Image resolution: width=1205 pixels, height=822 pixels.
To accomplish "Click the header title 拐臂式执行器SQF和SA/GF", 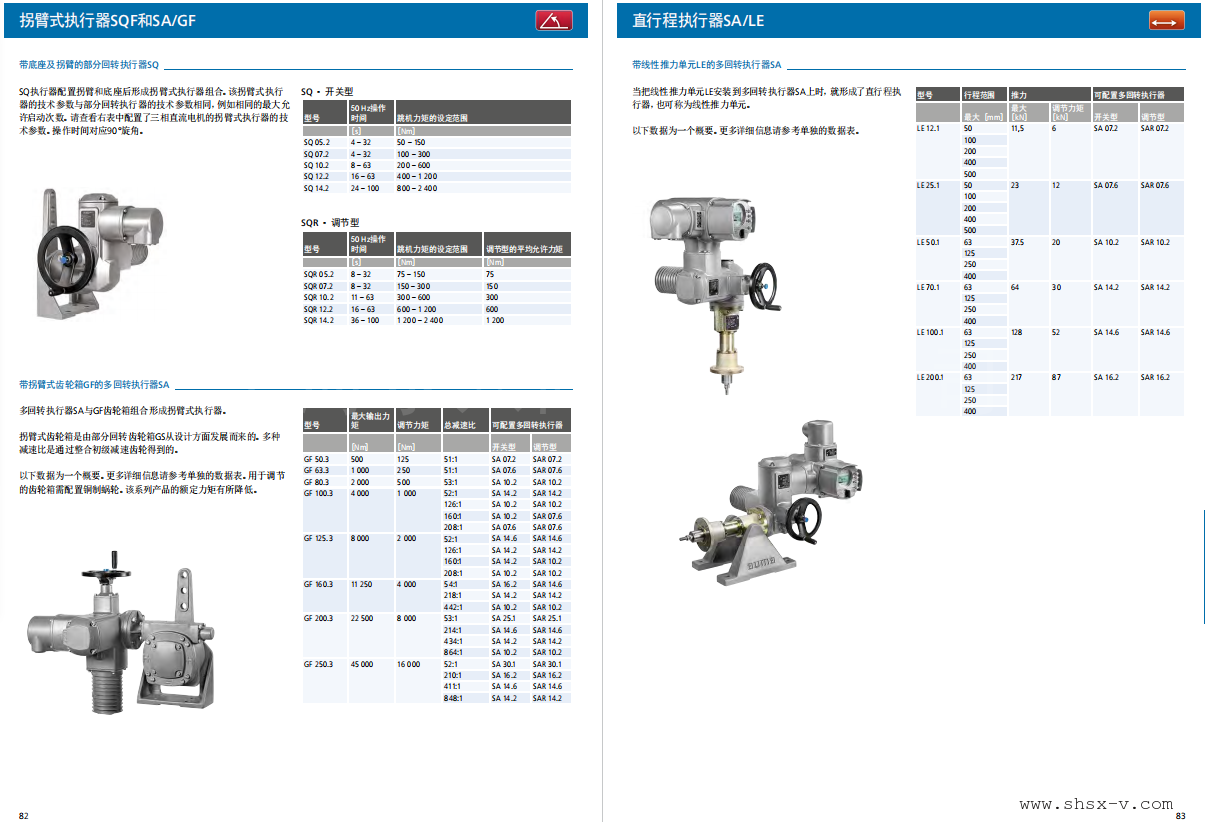I will (108, 20).
